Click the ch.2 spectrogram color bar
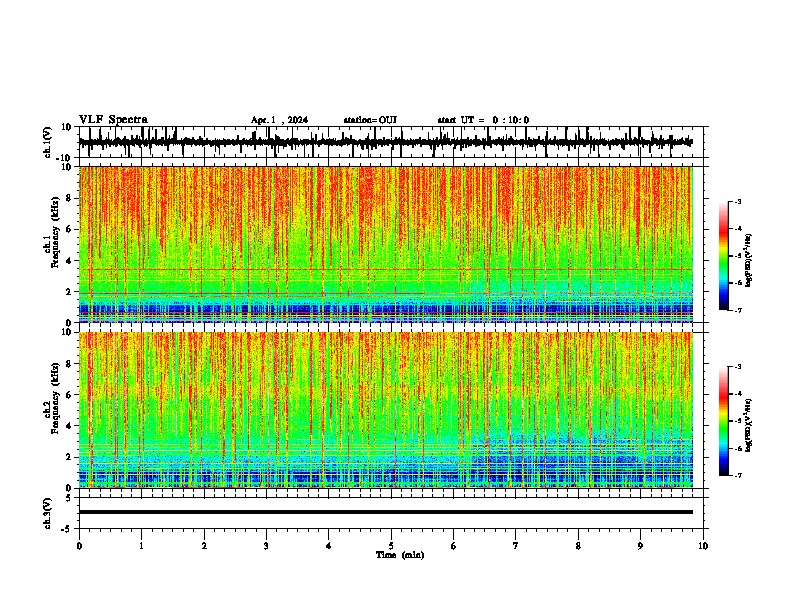Image resolution: width=792 pixels, height=612 pixels. (x=724, y=421)
